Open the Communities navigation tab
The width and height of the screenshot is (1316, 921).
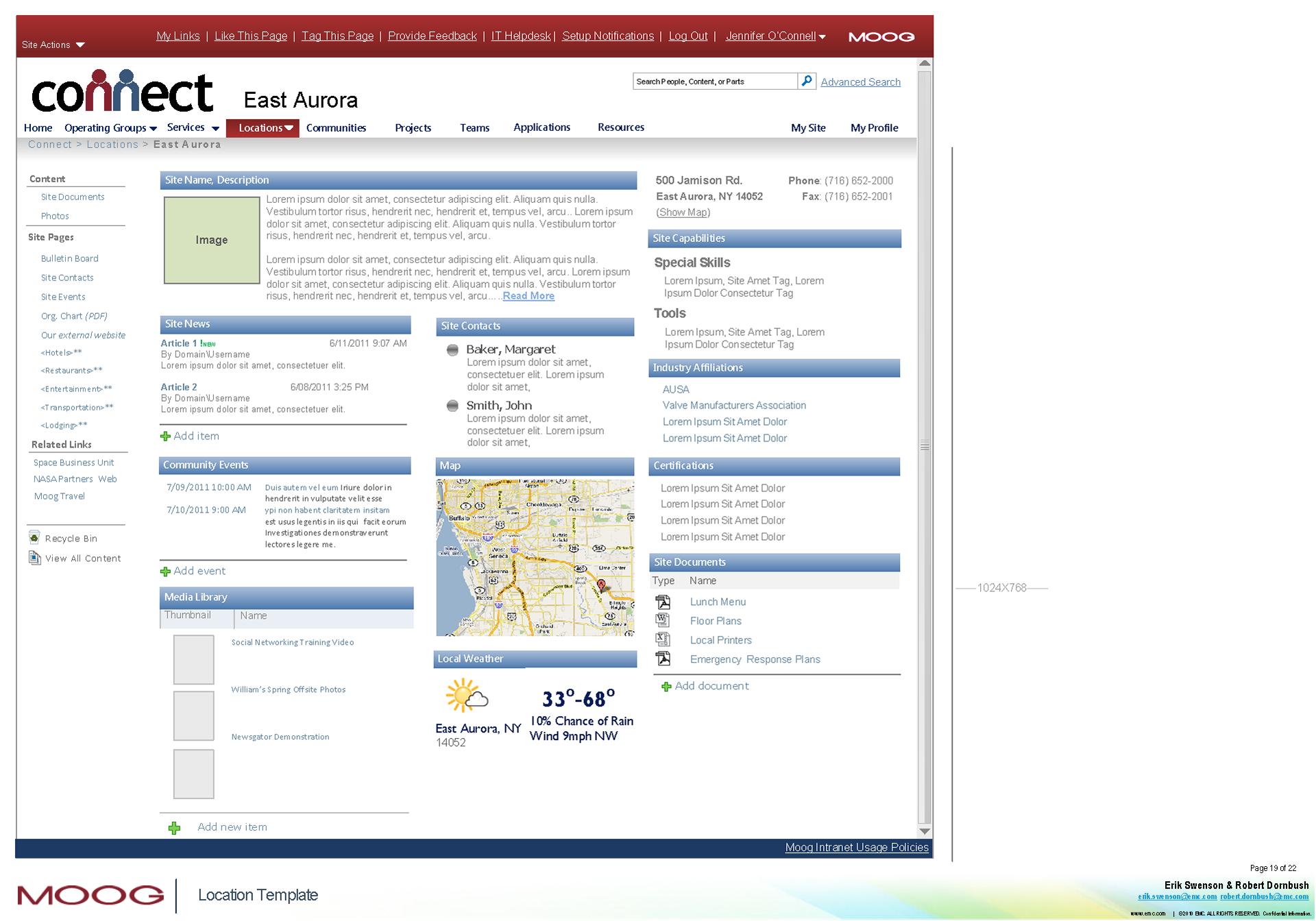[336, 128]
